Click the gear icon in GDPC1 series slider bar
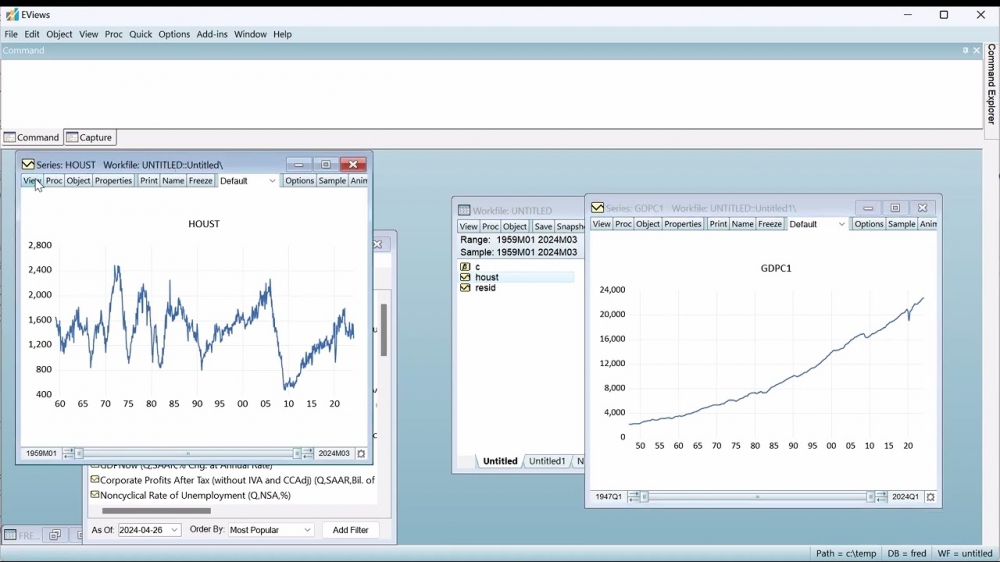The image size is (1000, 562). click(931, 497)
